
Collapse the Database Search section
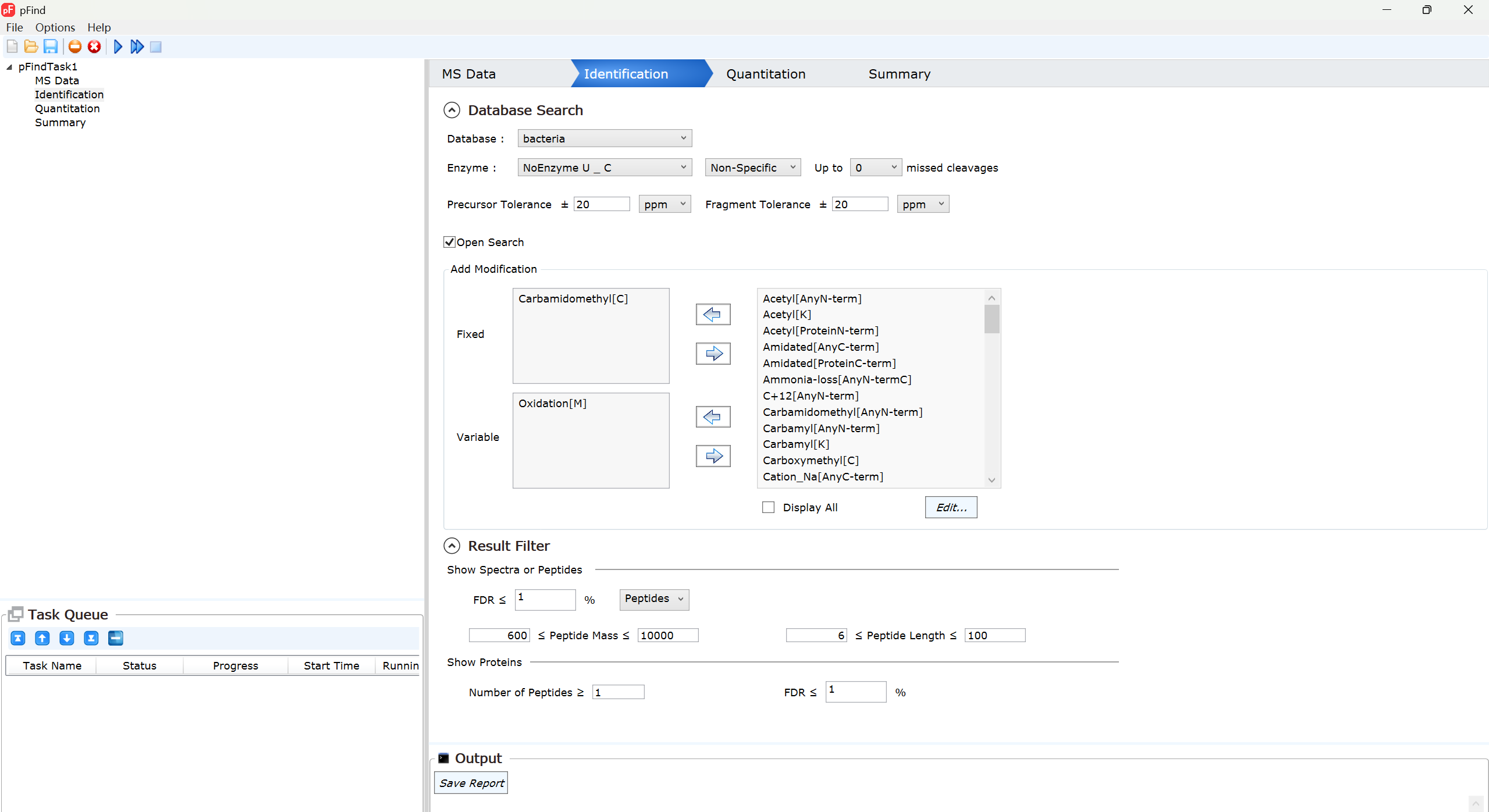[452, 110]
